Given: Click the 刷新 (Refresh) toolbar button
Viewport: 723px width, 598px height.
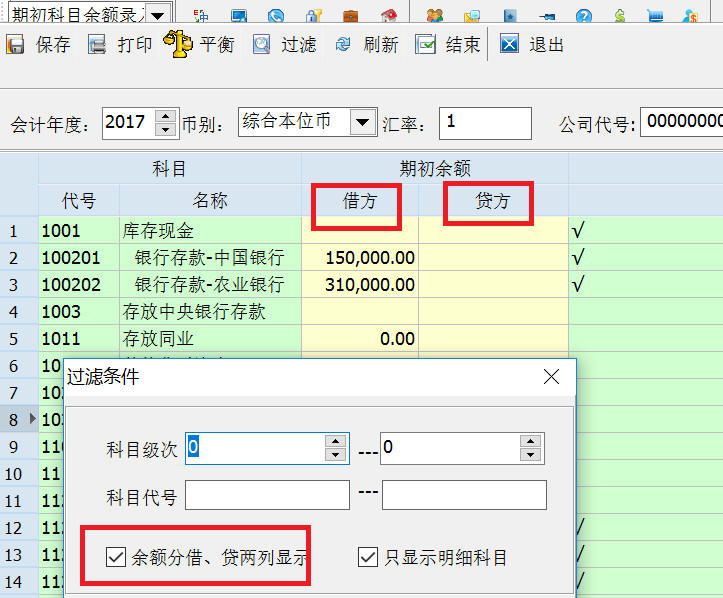Looking at the screenshot, I should (366, 45).
